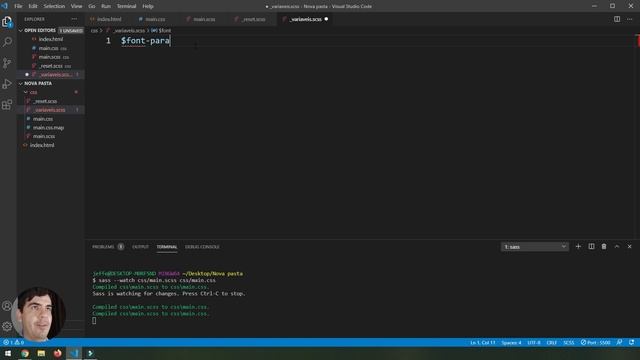Place cursor in editor line 1 code
This screenshot has height=360, width=640.
pyautogui.click(x=145, y=41)
